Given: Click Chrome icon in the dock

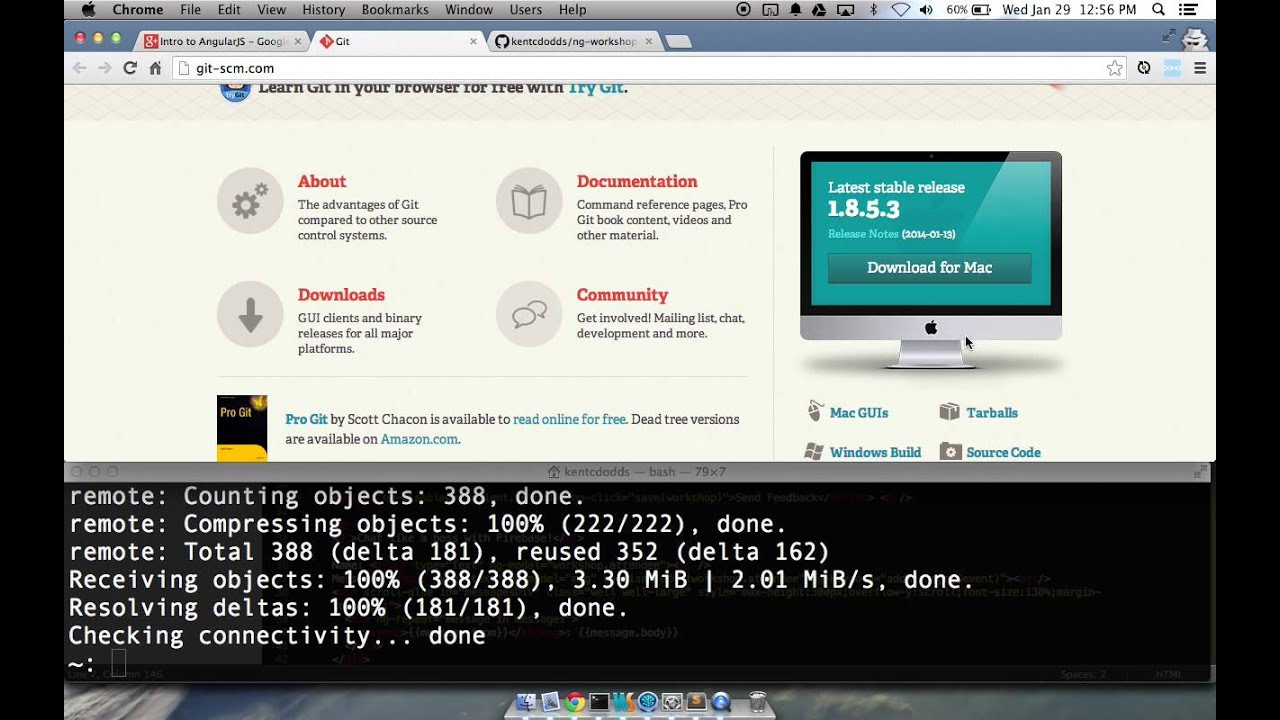Looking at the screenshot, I should pos(574,702).
